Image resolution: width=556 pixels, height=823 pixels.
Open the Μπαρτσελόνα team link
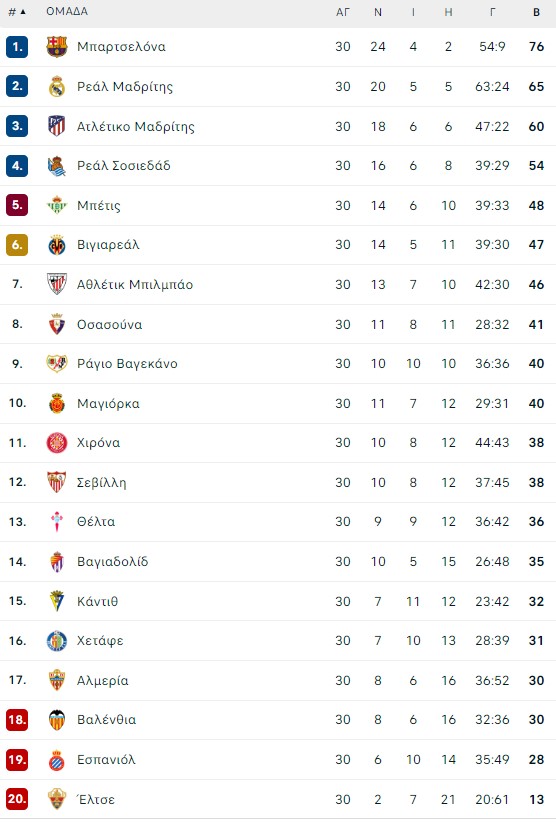(121, 47)
